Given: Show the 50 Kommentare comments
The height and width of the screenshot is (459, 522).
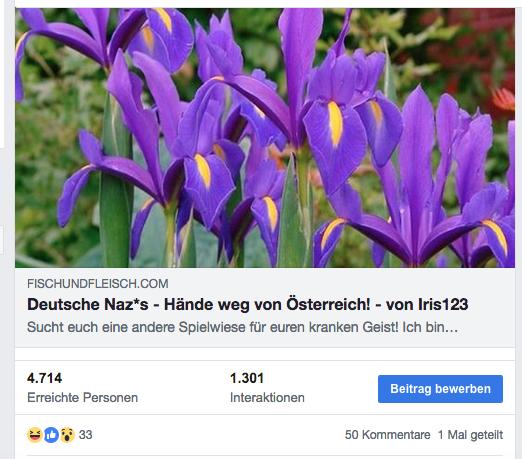Looking at the screenshot, I should pos(387,435).
